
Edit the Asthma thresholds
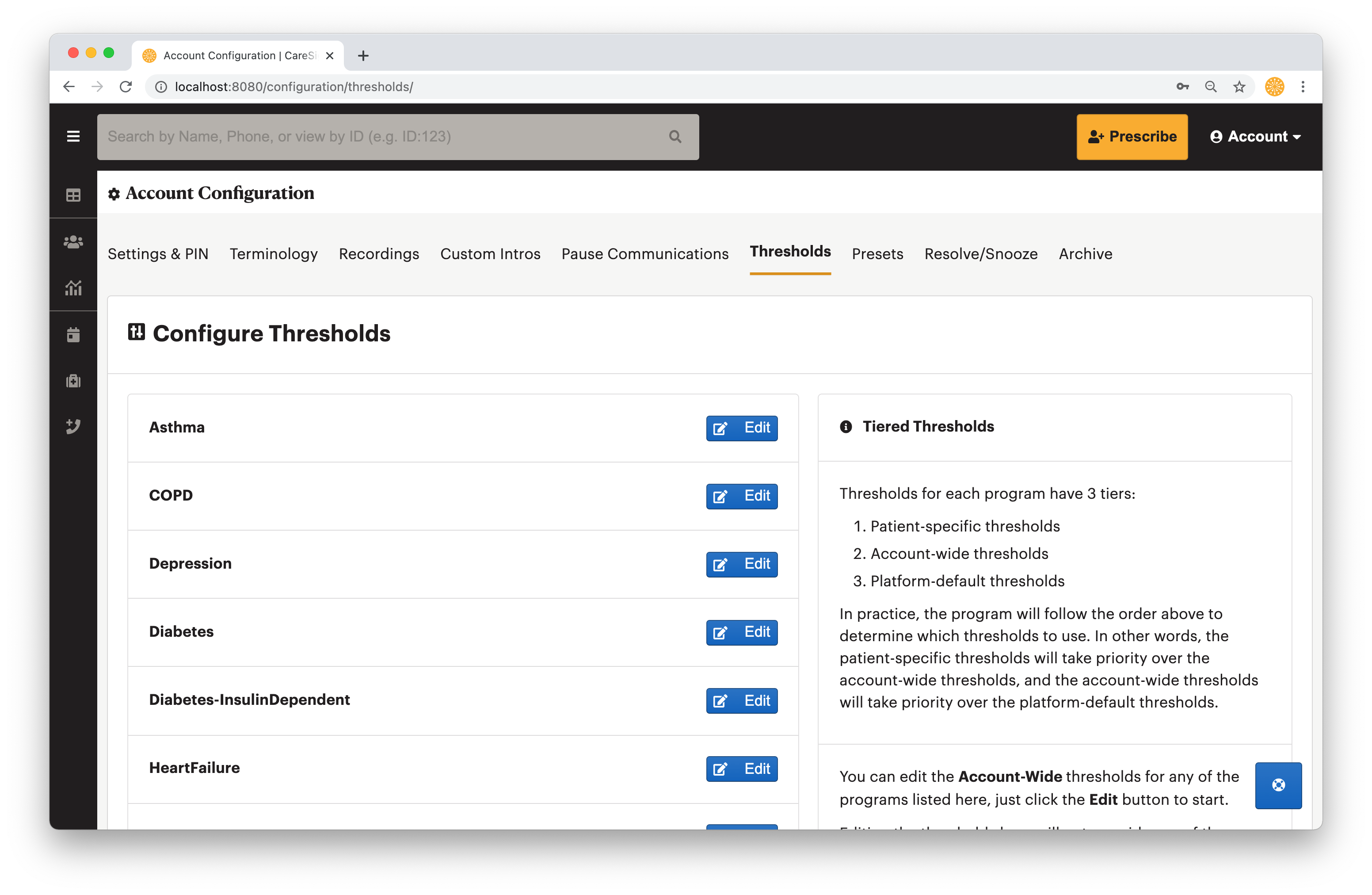click(x=741, y=428)
